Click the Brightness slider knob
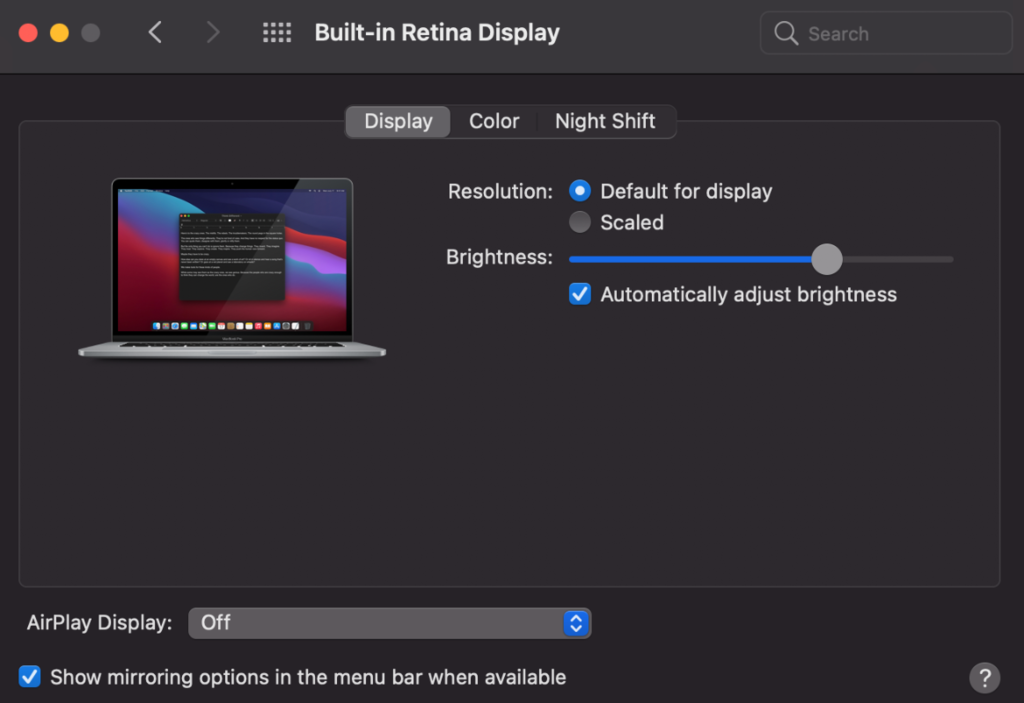The width and height of the screenshot is (1024, 703). [826, 259]
